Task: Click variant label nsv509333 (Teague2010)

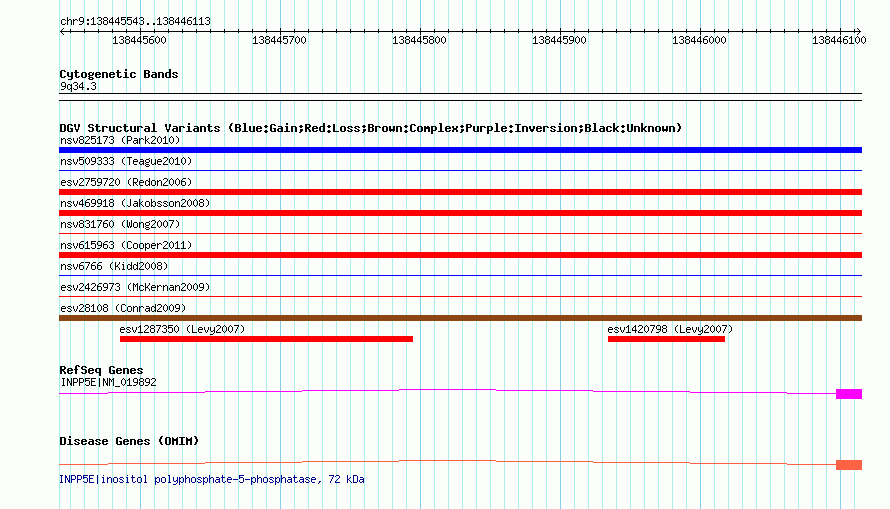Action: pyautogui.click(x=126, y=161)
